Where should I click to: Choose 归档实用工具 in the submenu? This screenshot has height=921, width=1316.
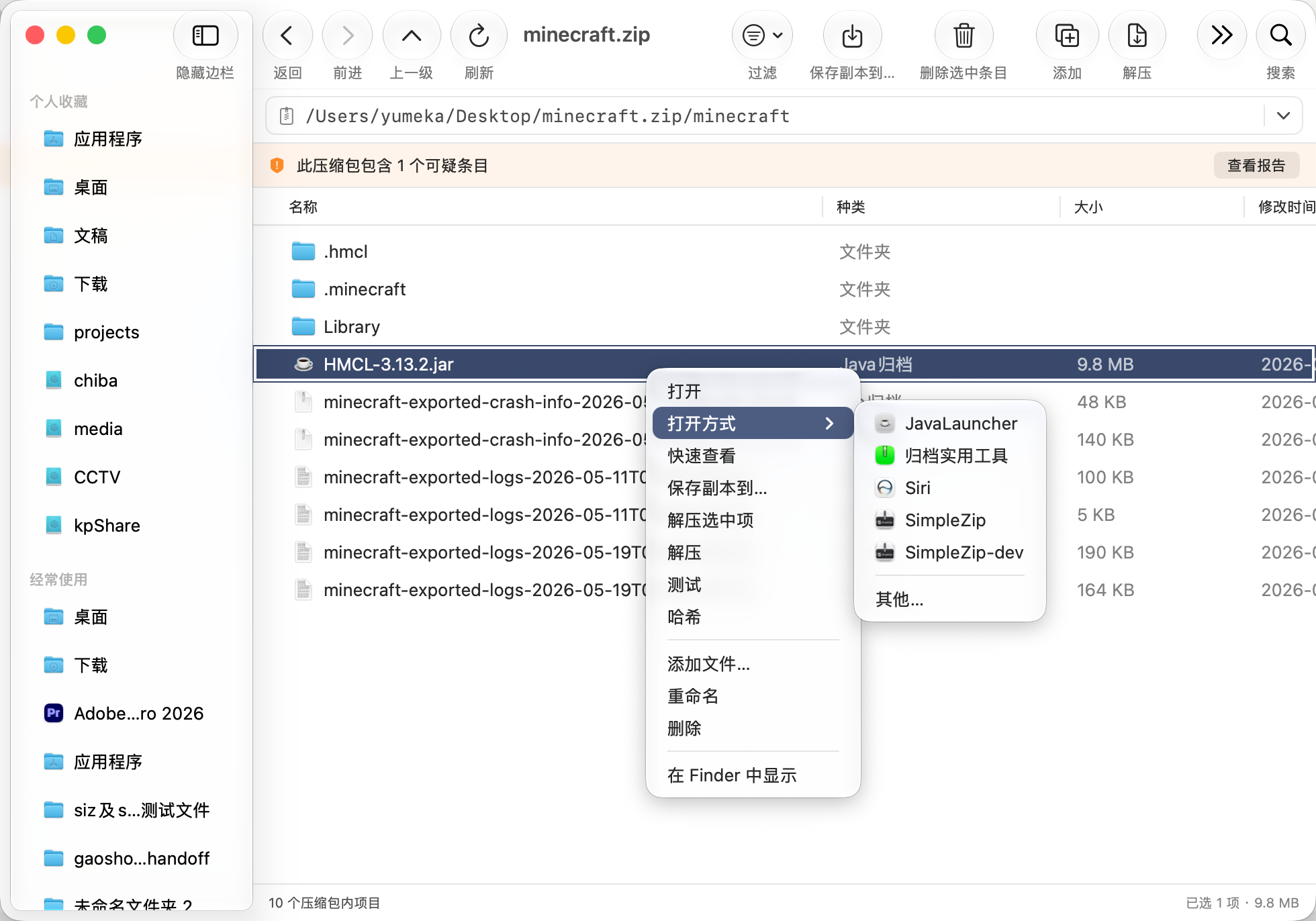coord(949,456)
